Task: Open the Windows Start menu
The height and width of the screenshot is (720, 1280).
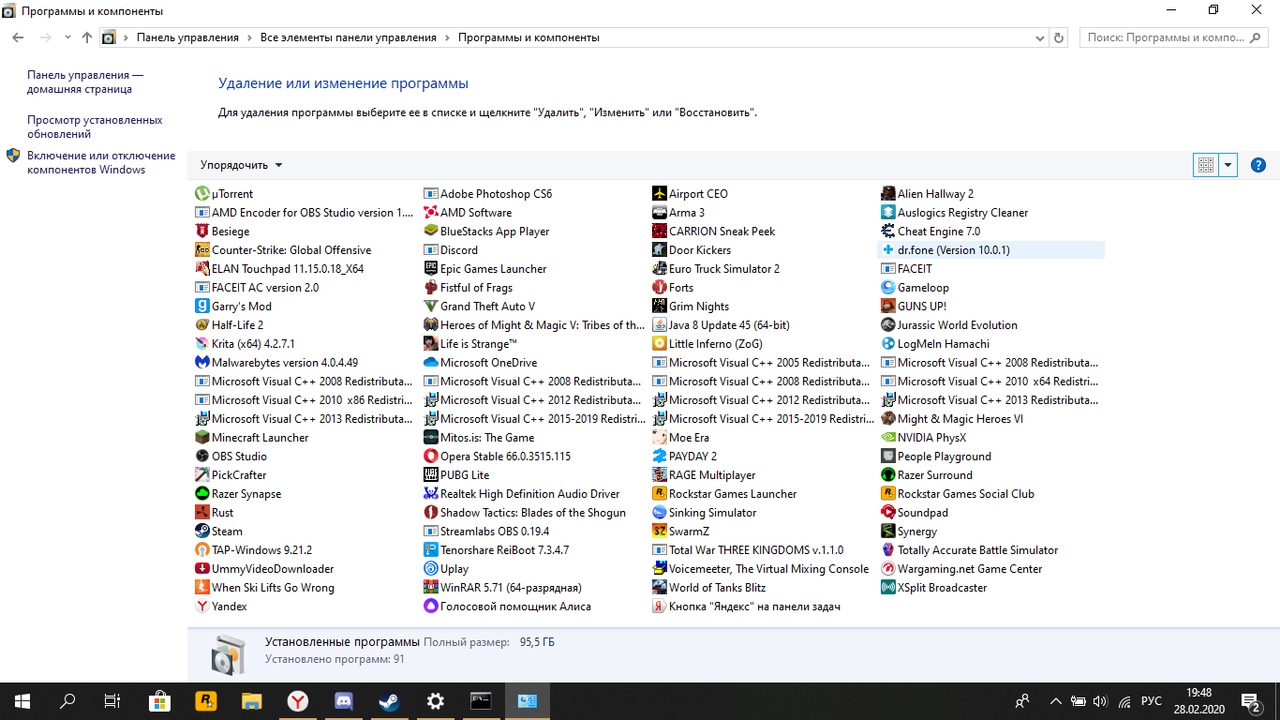Action: point(22,701)
